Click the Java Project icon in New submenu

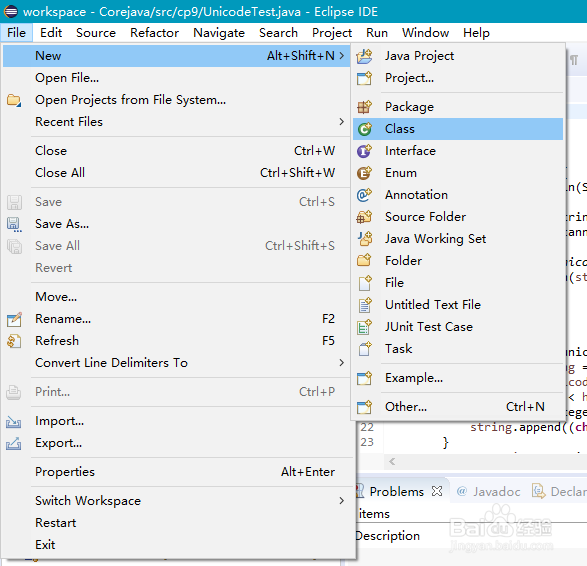pyautogui.click(x=364, y=56)
